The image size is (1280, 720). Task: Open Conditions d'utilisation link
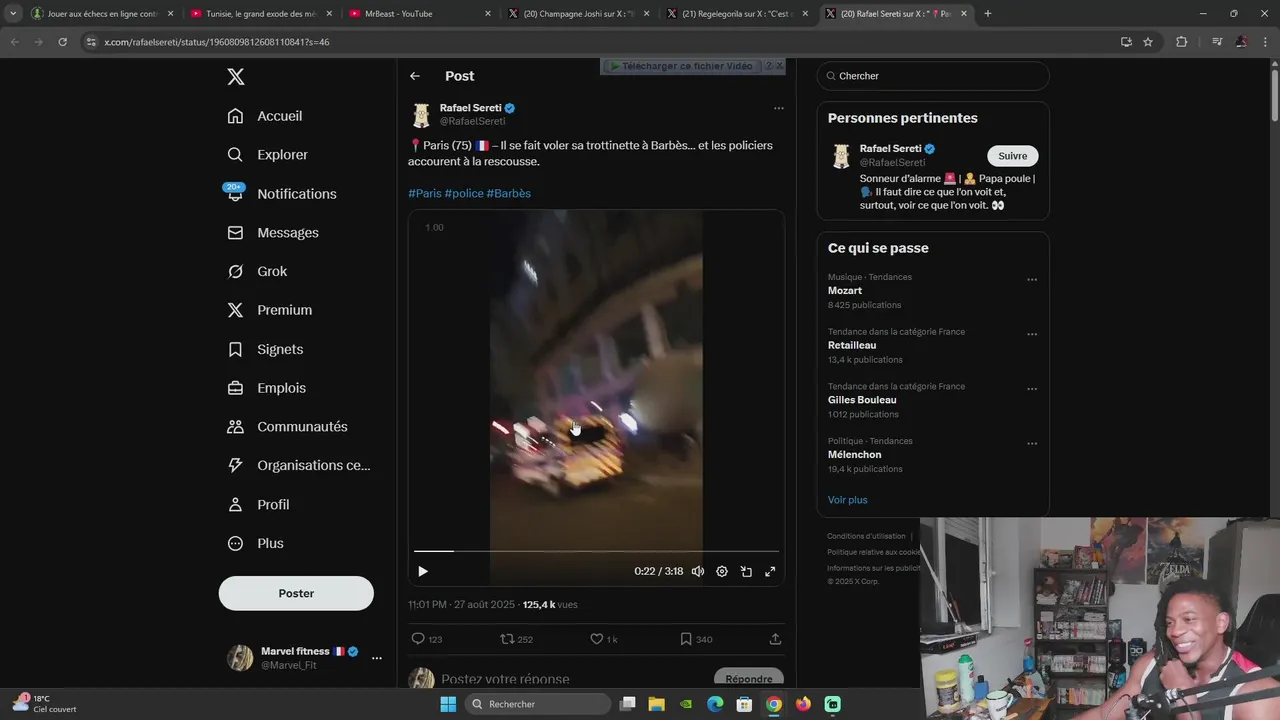(866, 536)
